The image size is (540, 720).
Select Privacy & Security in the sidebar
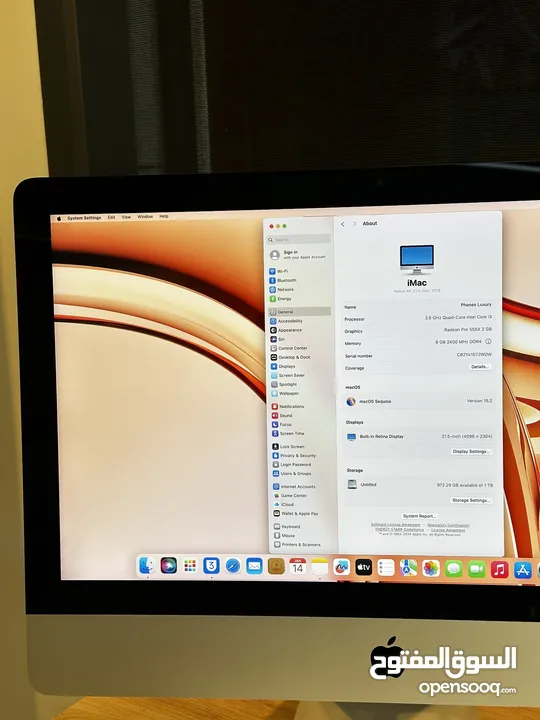pyautogui.click(x=294, y=456)
